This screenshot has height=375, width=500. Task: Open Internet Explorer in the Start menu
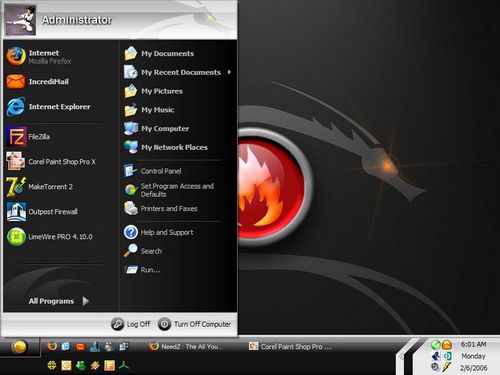click(49, 107)
